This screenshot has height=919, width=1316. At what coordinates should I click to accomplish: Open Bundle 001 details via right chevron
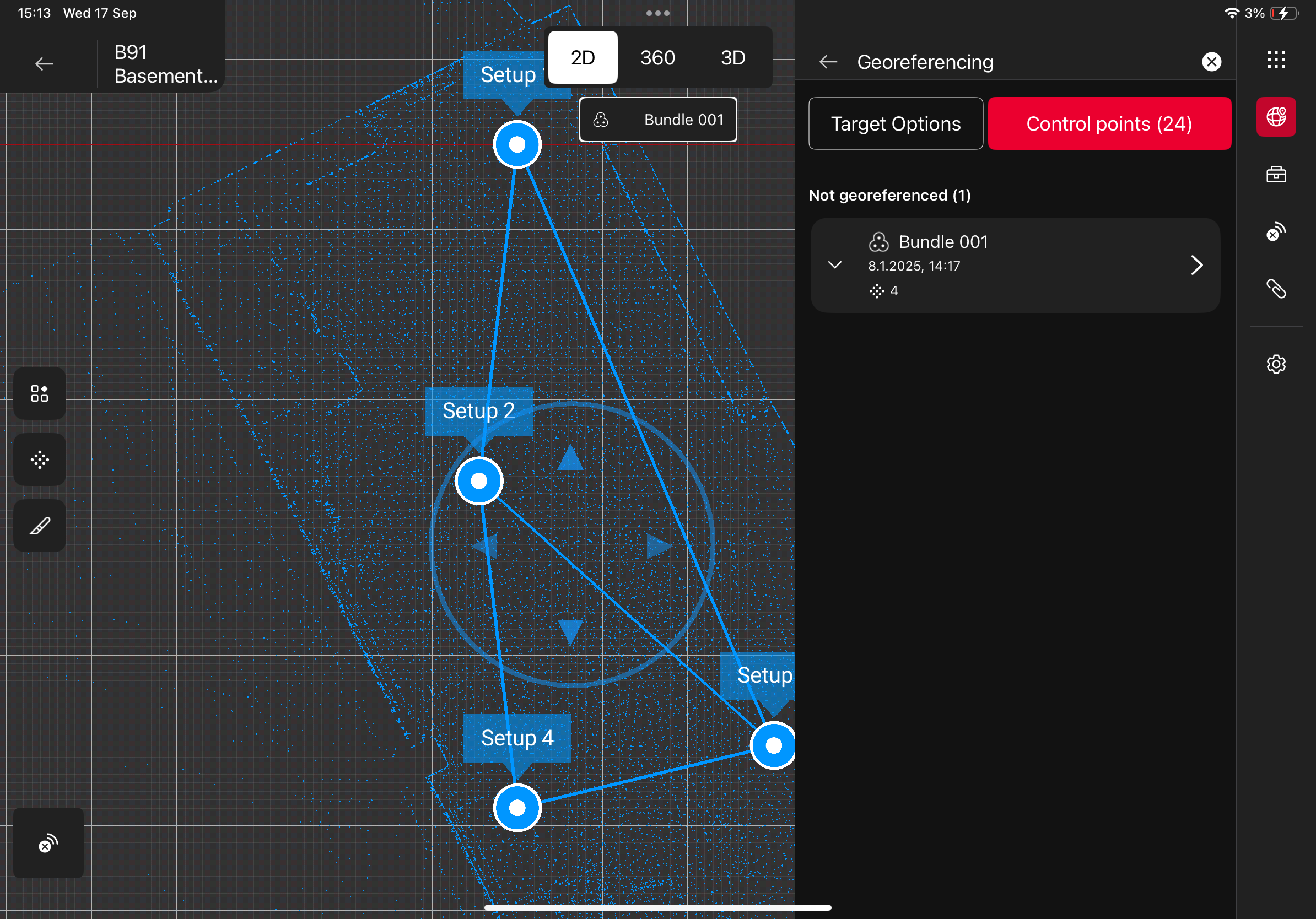(x=1196, y=264)
